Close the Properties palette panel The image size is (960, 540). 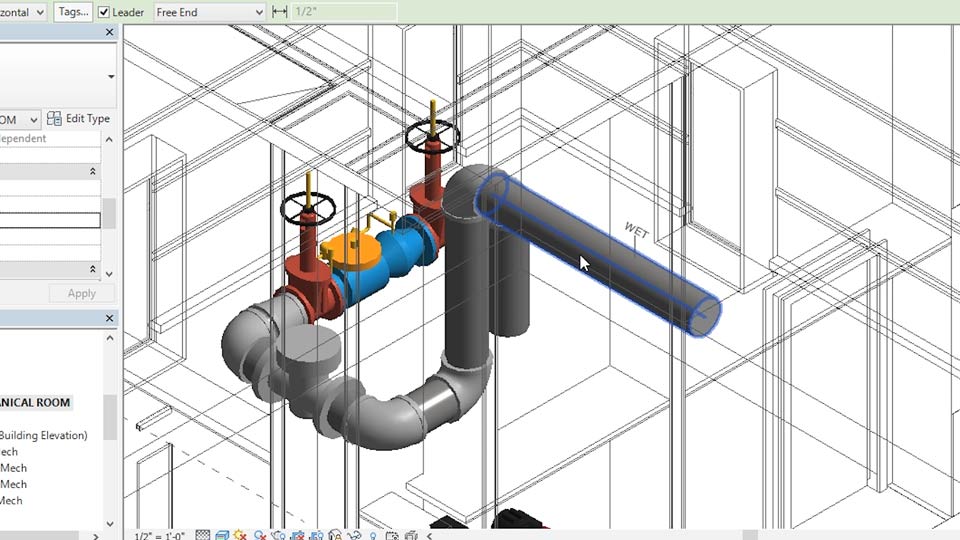(110, 32)
